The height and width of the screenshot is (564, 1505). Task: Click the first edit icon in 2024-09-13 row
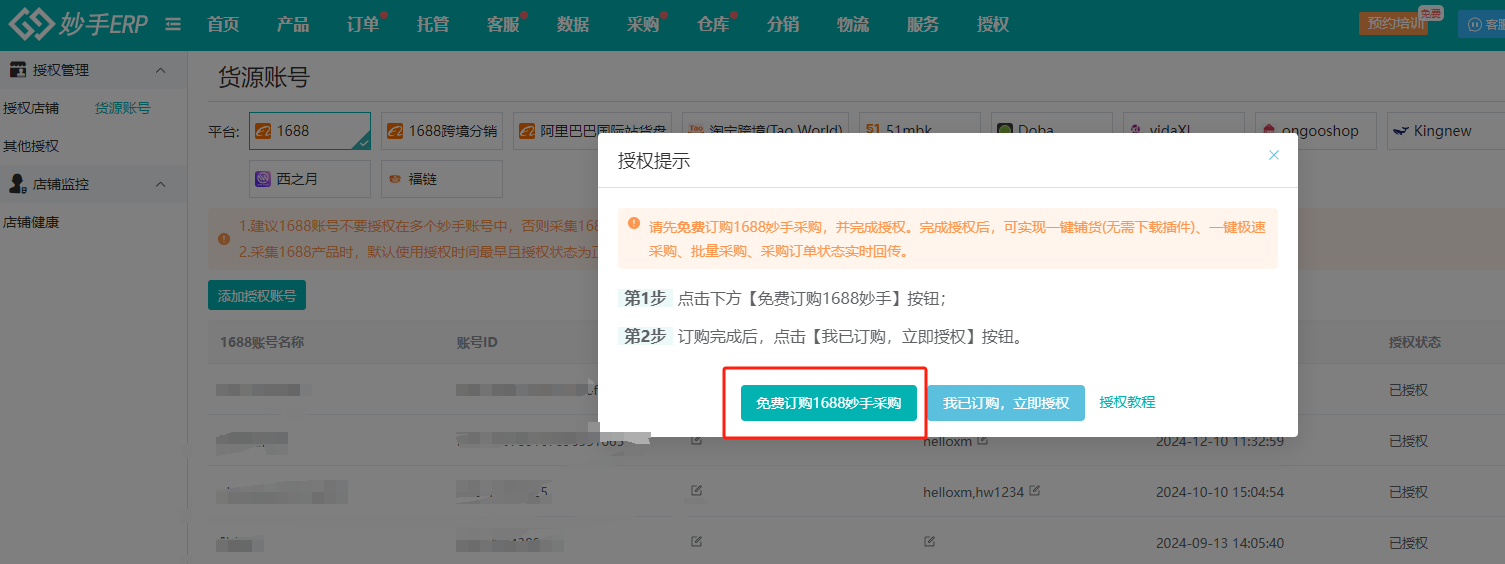[x=697, y=541]
